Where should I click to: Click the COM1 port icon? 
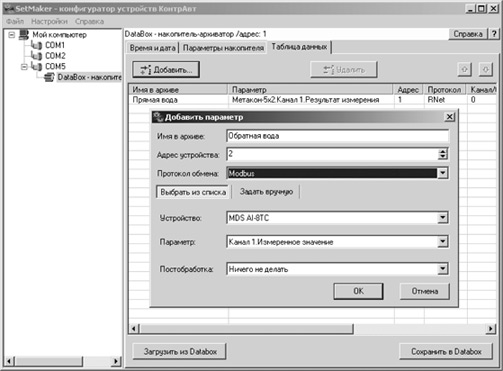coord(37,45)
